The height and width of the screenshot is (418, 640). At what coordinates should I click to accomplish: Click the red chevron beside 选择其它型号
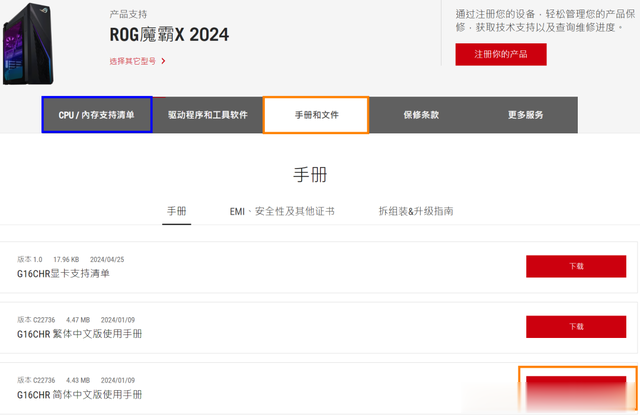[163, 61]
